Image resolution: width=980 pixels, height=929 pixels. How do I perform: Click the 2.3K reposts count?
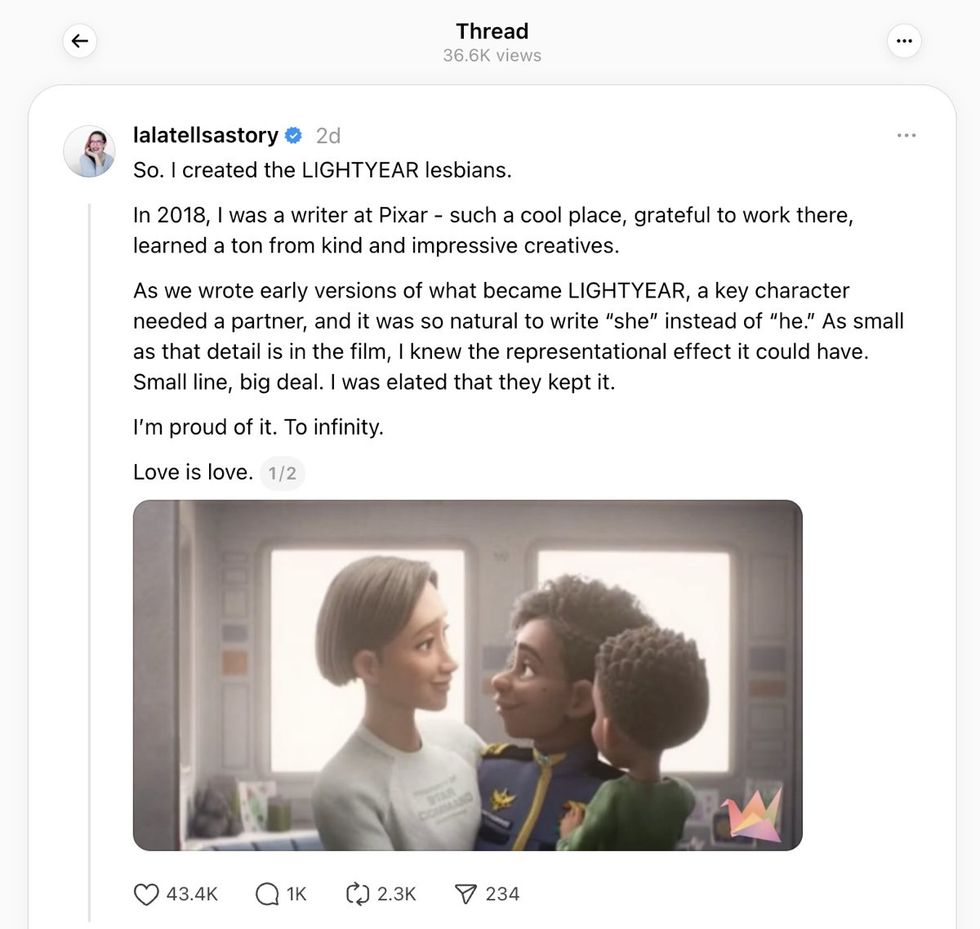396,894
